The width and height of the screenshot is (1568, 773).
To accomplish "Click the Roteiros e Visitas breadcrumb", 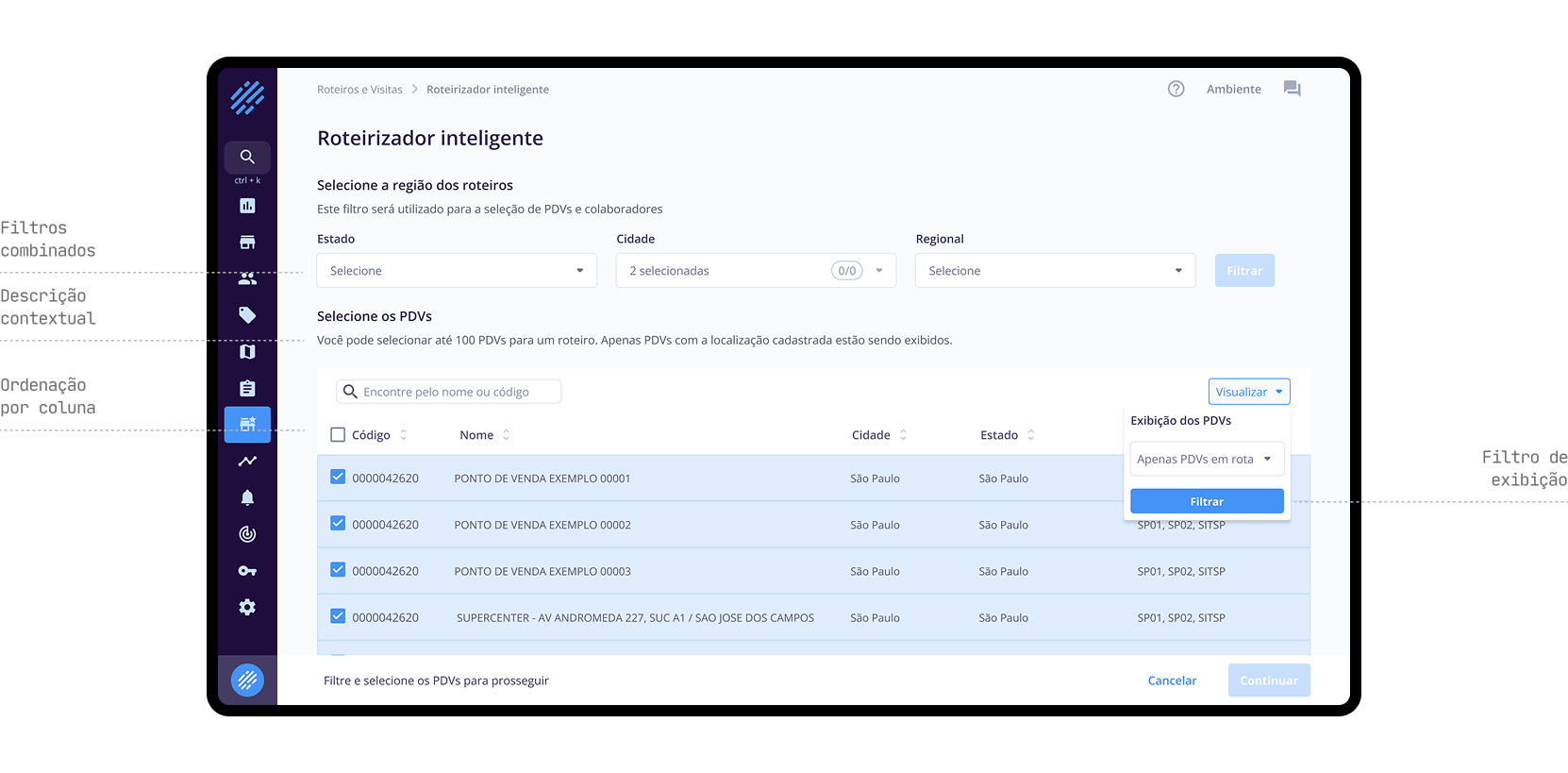I will click(x=359, y=90).
